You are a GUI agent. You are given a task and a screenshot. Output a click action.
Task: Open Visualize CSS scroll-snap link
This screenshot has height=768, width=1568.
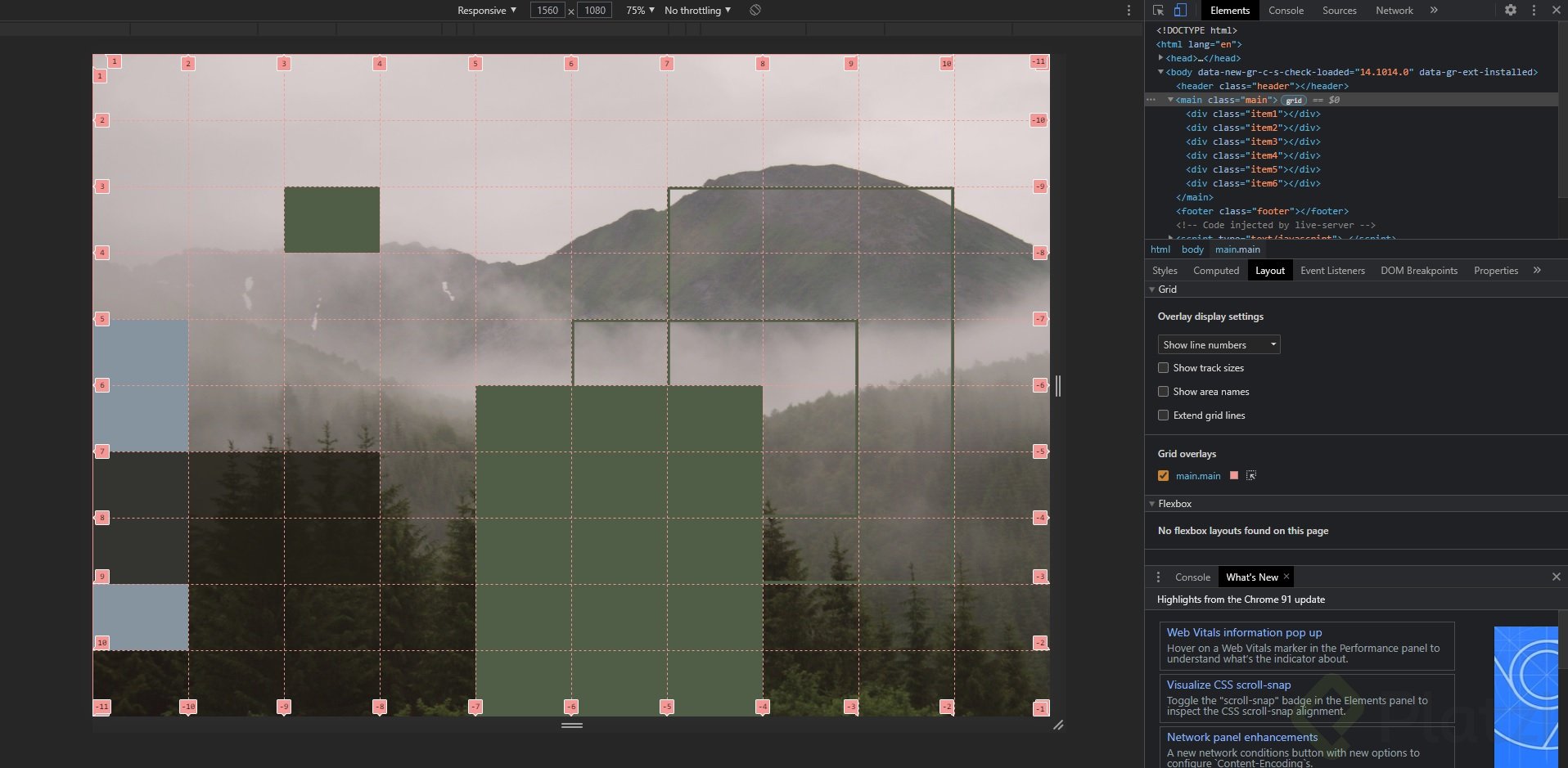tap(1228, 685)
